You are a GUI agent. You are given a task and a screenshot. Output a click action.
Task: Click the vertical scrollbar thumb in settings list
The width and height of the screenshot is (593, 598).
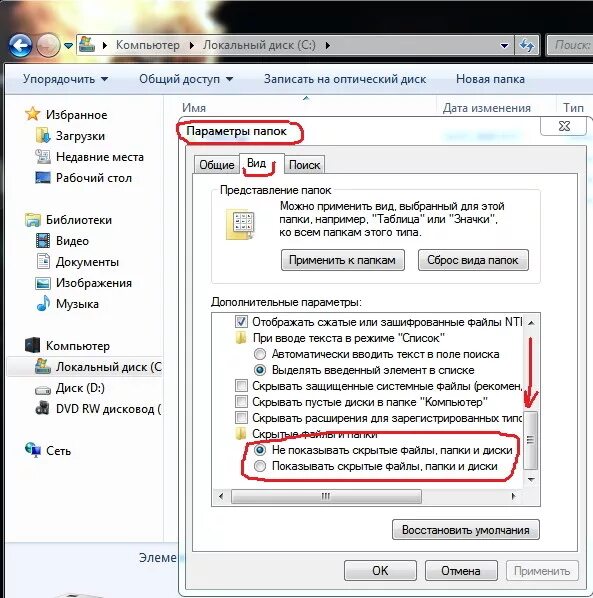pyautogui.click(x=531, y=440)
